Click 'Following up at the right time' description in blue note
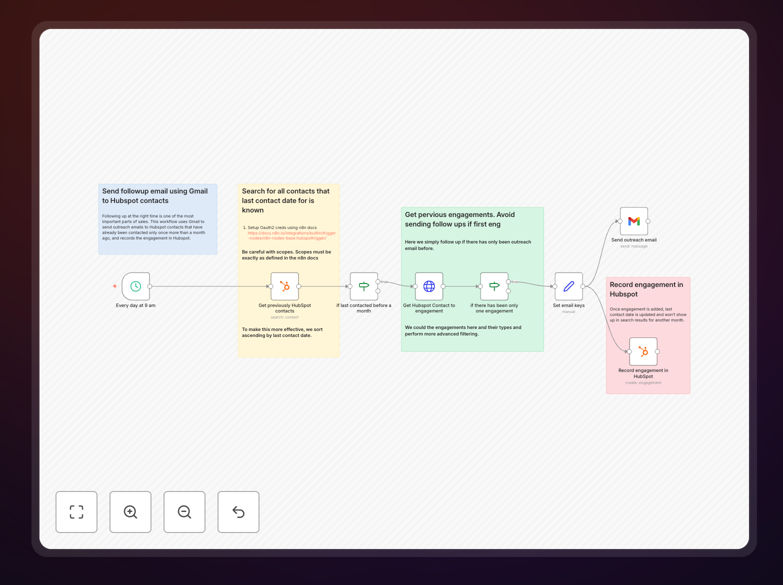Image resolution: width=783 pixels, height=585 pixels. [153, 227]
